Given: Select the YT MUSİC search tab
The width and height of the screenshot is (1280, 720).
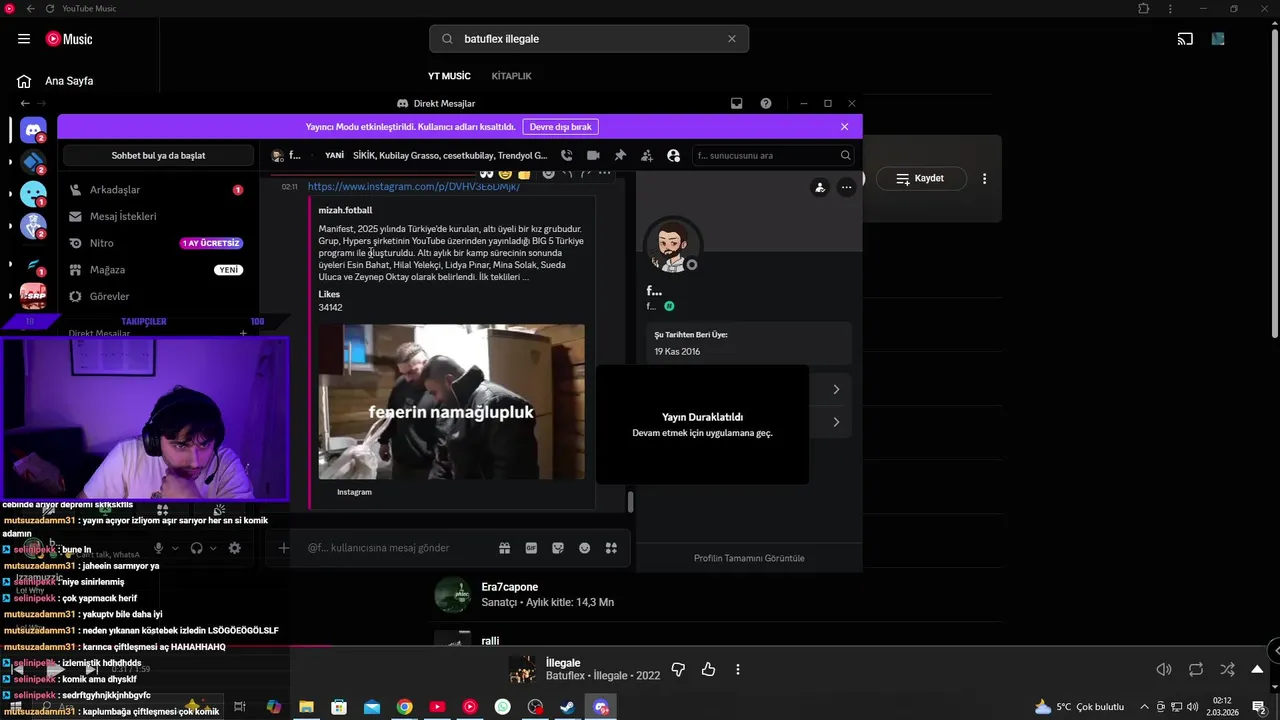Looking at the screenshot, I should 449,76.
